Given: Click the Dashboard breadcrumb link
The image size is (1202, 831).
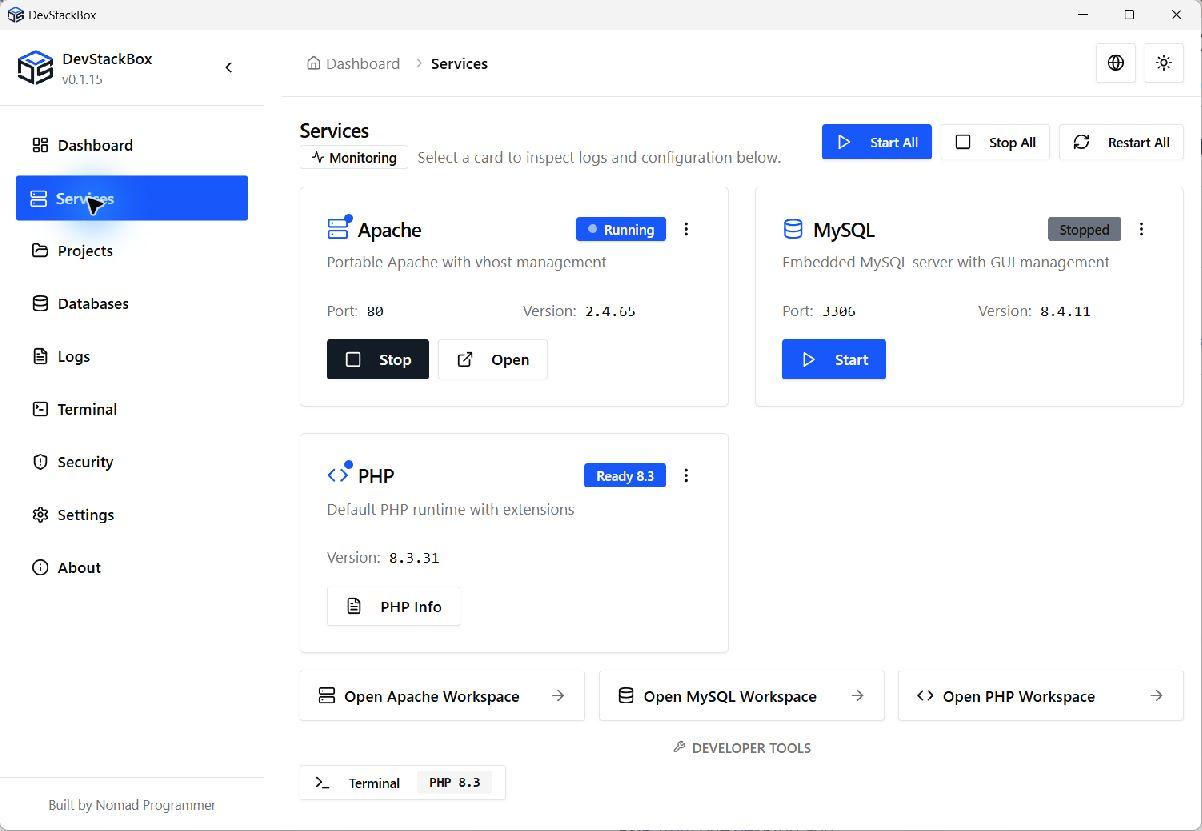Looking at the screenshot, I should point(362,63).
